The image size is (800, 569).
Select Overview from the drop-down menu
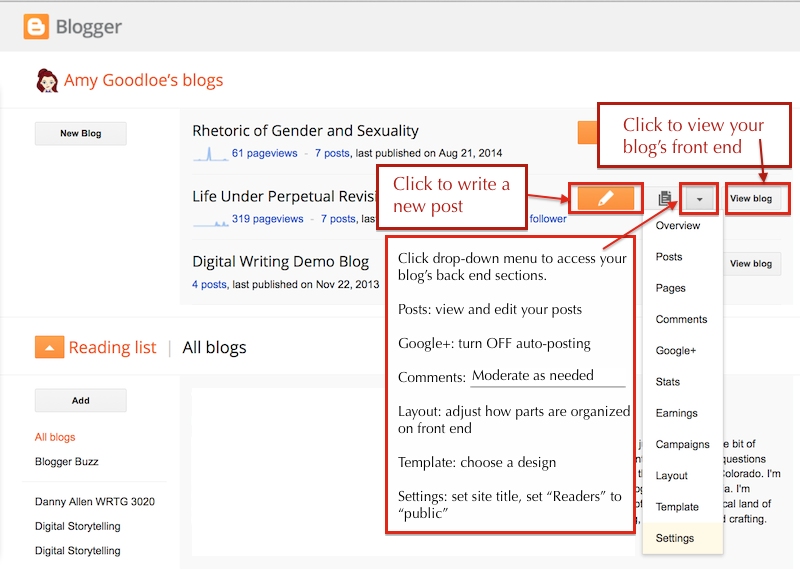[678, 226]
